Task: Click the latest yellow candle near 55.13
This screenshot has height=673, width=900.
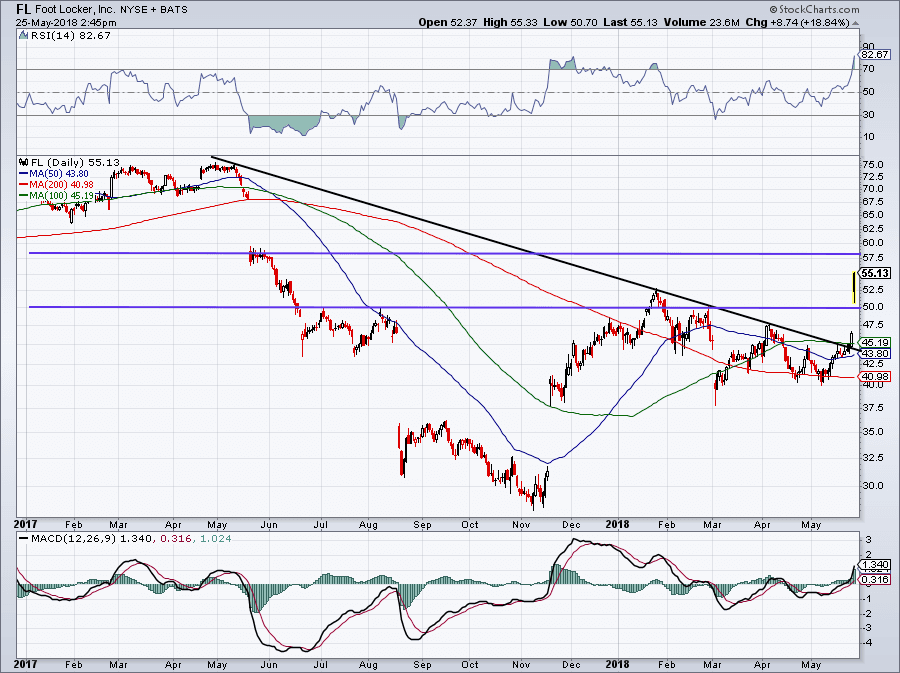Action: tap(855, 287)
